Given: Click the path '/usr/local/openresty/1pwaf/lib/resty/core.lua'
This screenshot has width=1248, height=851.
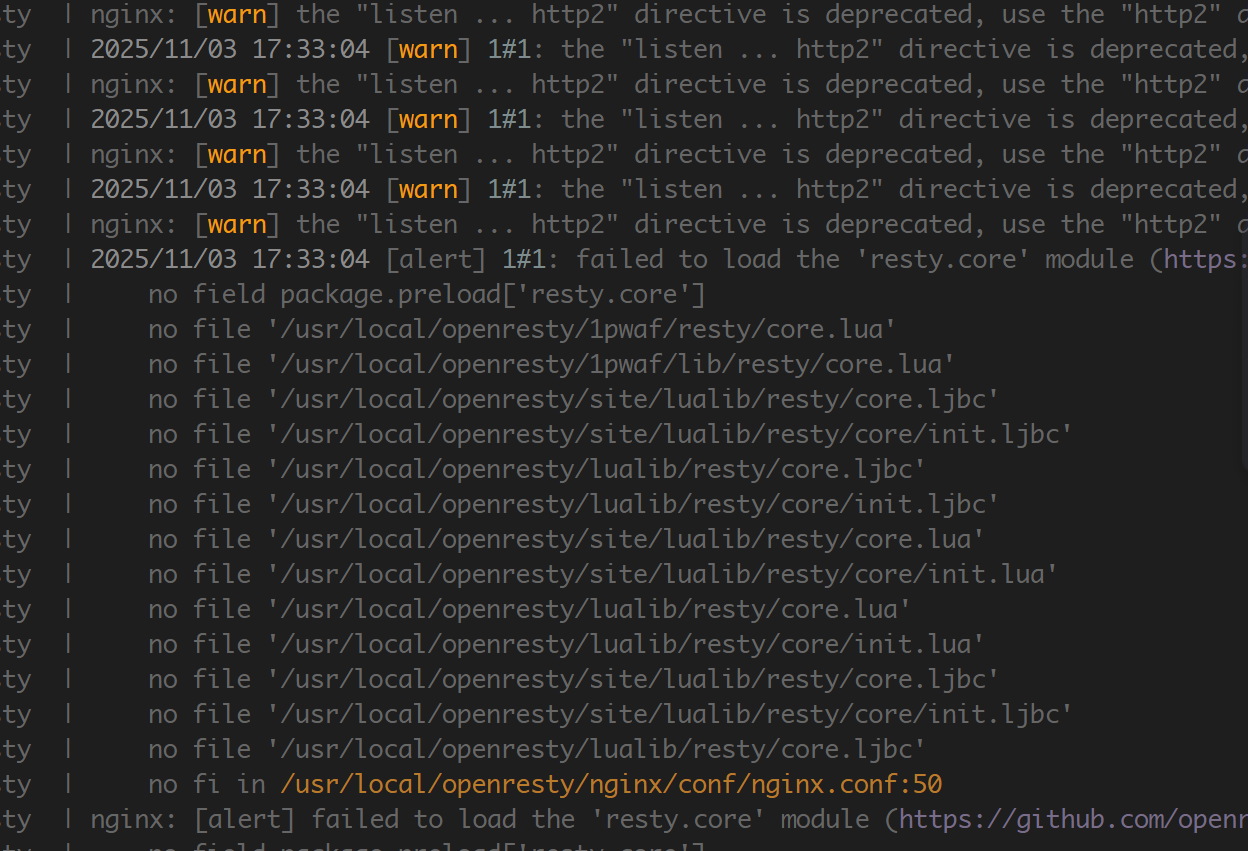Looking at the screenshot, I should coord(610,364).
